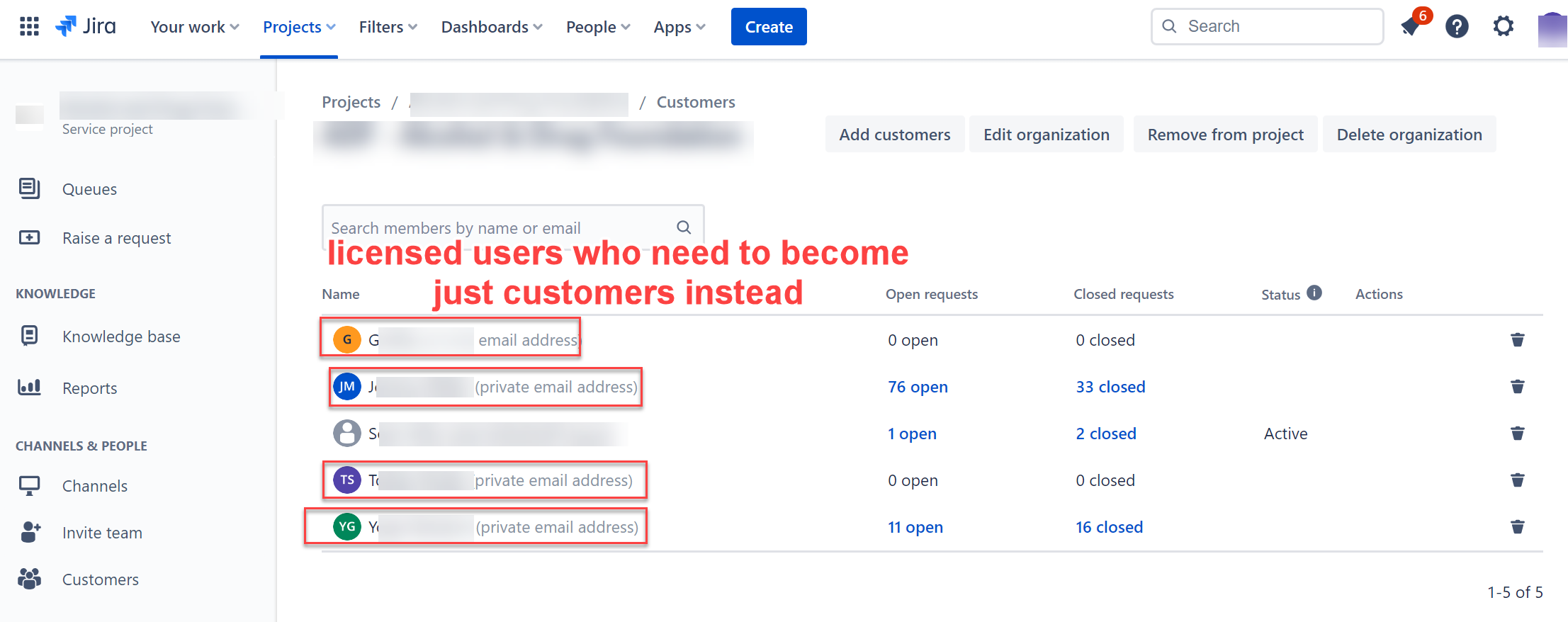Click the trash icon in the G row
This screenshot has height=622, width=1568.
tap(1517, 340)
